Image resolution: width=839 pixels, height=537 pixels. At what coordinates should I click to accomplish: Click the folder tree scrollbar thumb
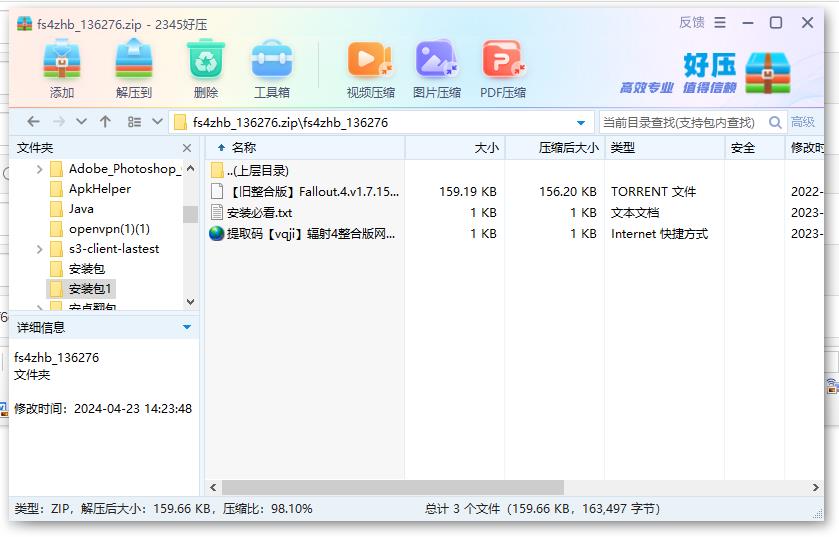190,214
